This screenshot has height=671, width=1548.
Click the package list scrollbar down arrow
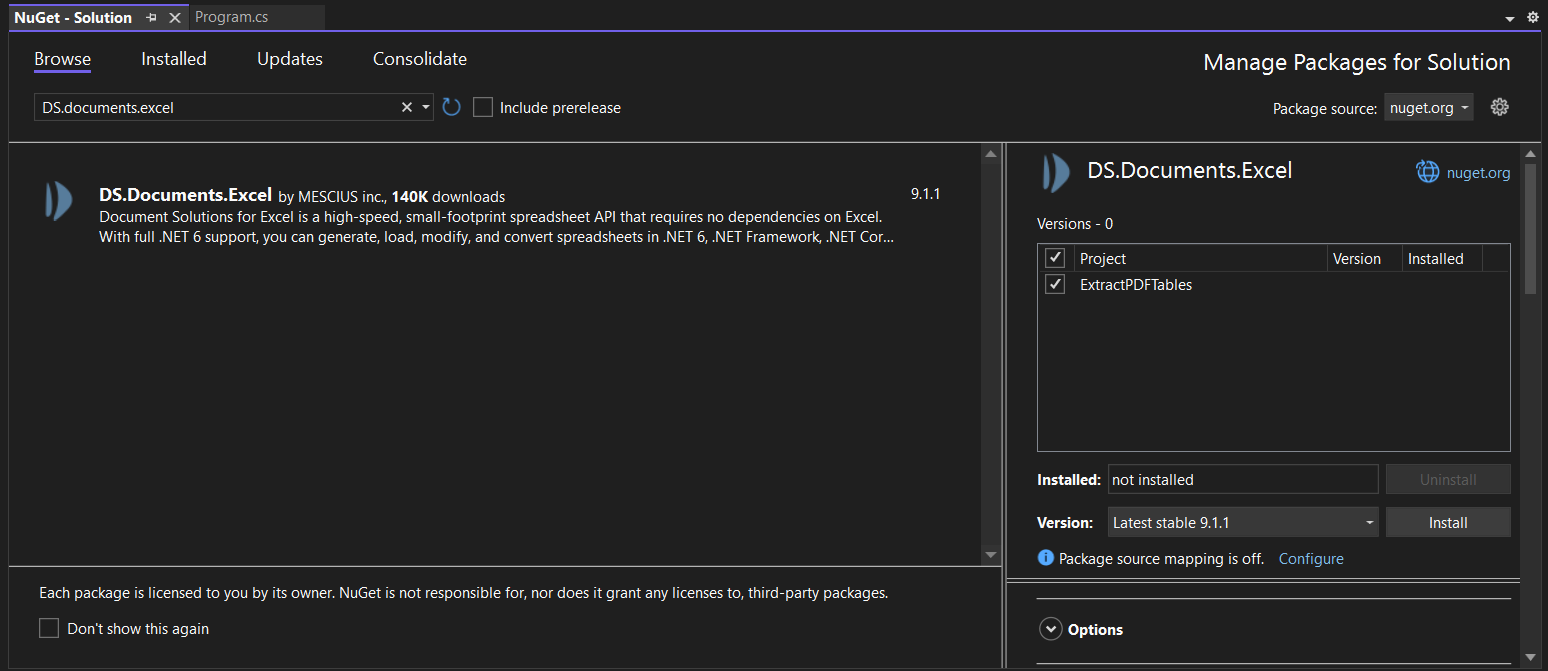(991, 554)
